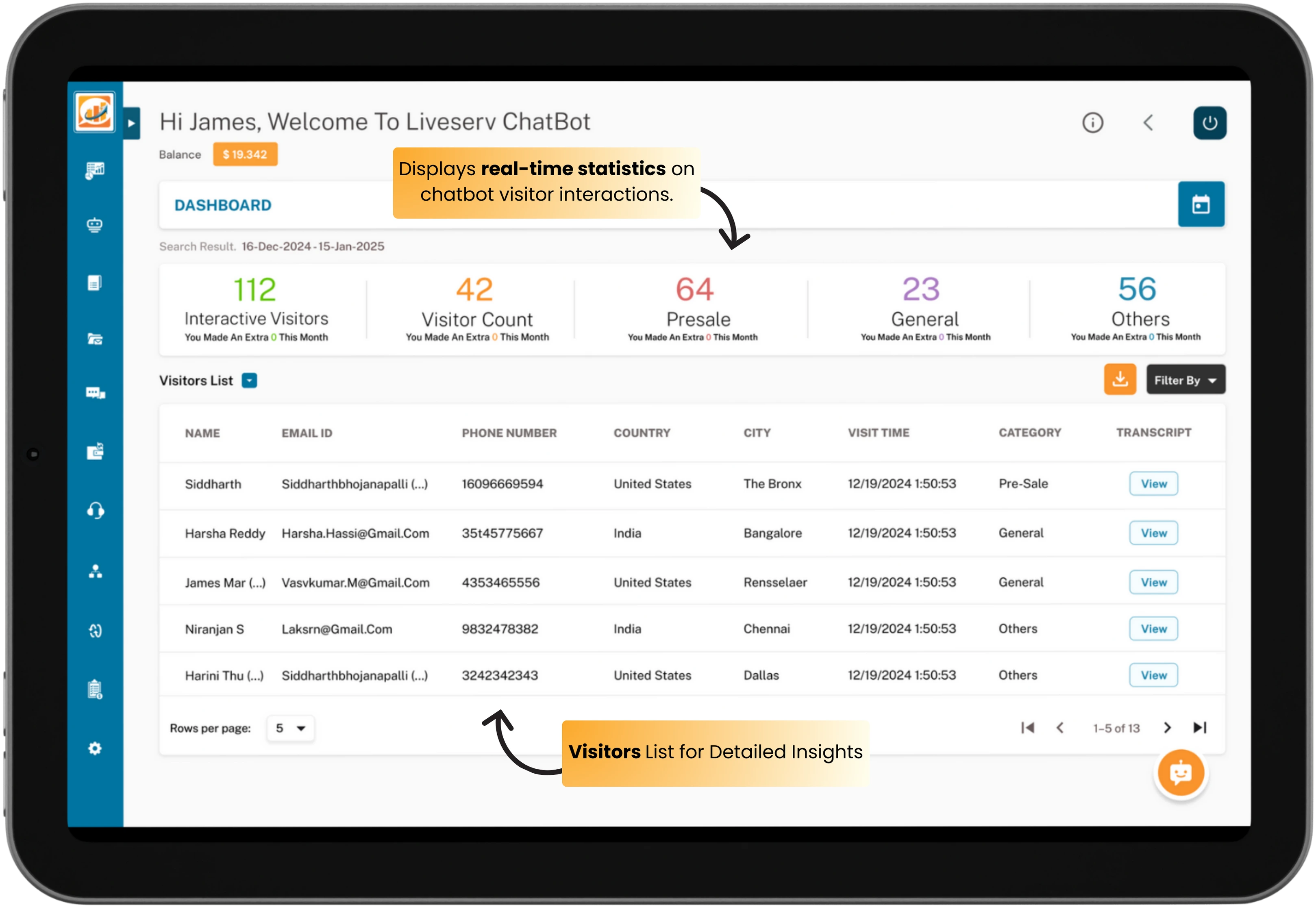View transcript for James Mar
This screenshot has height=907, width=1316.
coord(1153,582)
